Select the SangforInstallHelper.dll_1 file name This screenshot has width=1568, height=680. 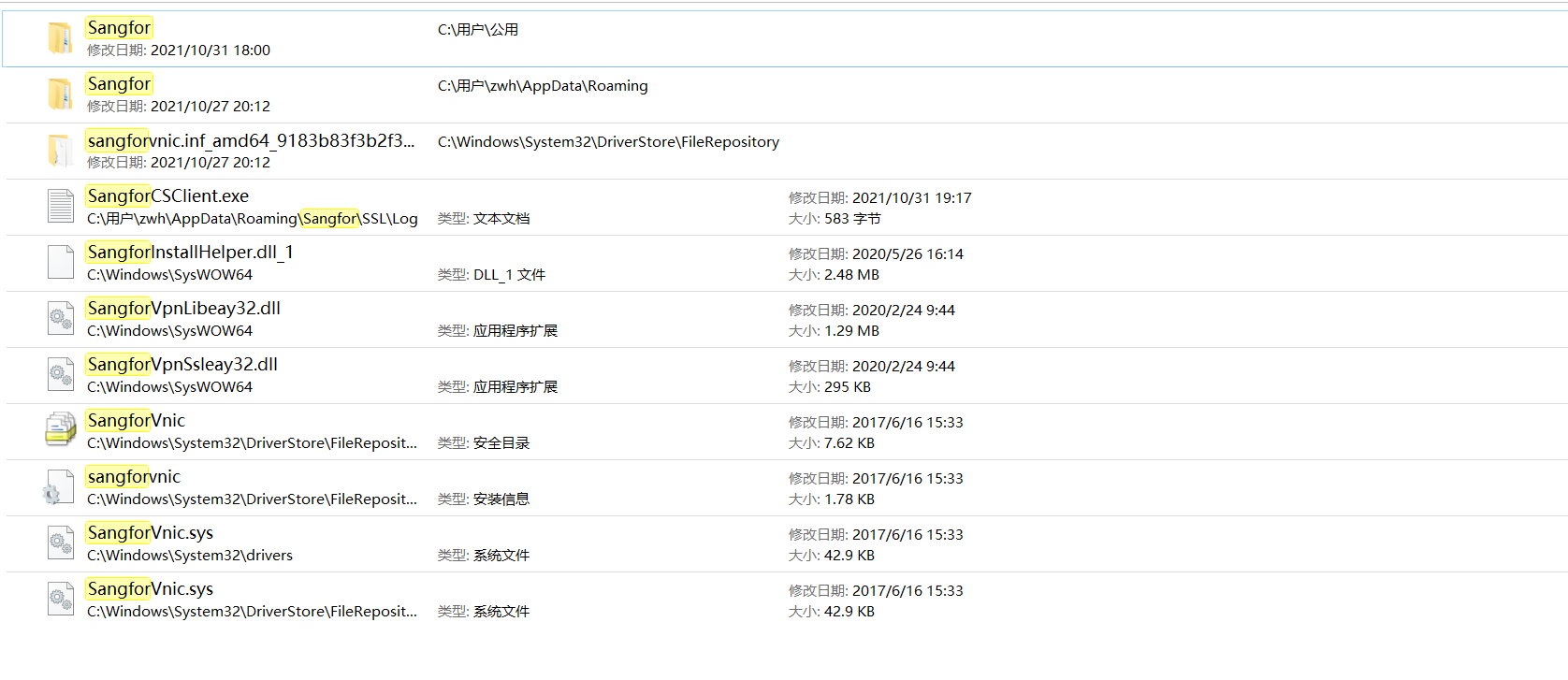click(191, 253)
